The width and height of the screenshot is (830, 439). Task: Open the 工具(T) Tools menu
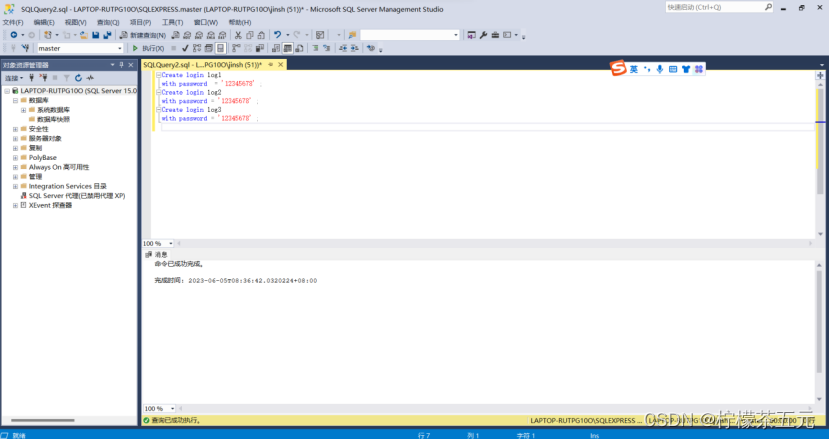click(172, 22)
